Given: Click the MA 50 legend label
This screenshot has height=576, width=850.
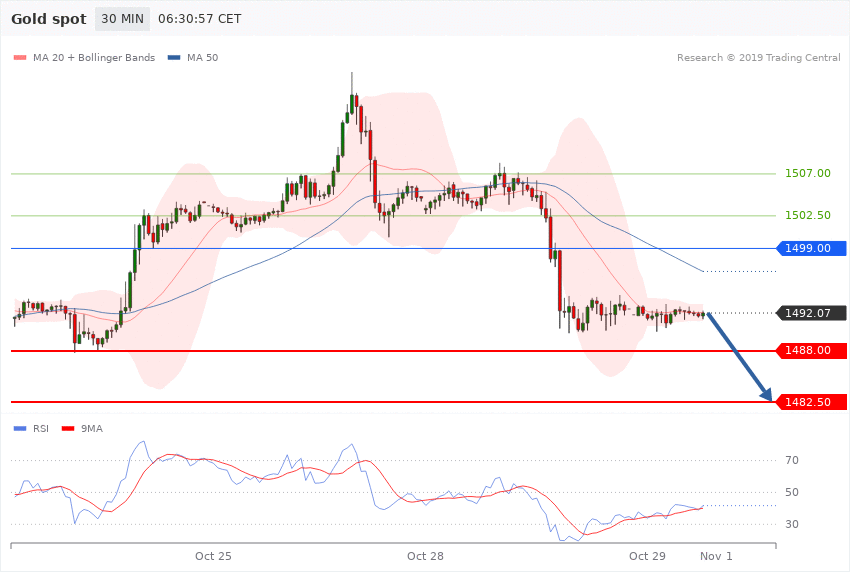Looking at the screenshot, I should pos(202,57).
